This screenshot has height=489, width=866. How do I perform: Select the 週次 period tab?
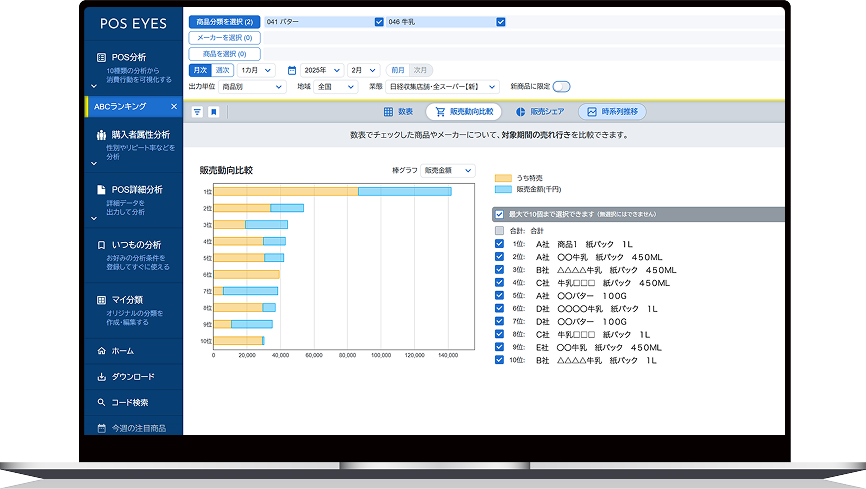coord(222,71)
